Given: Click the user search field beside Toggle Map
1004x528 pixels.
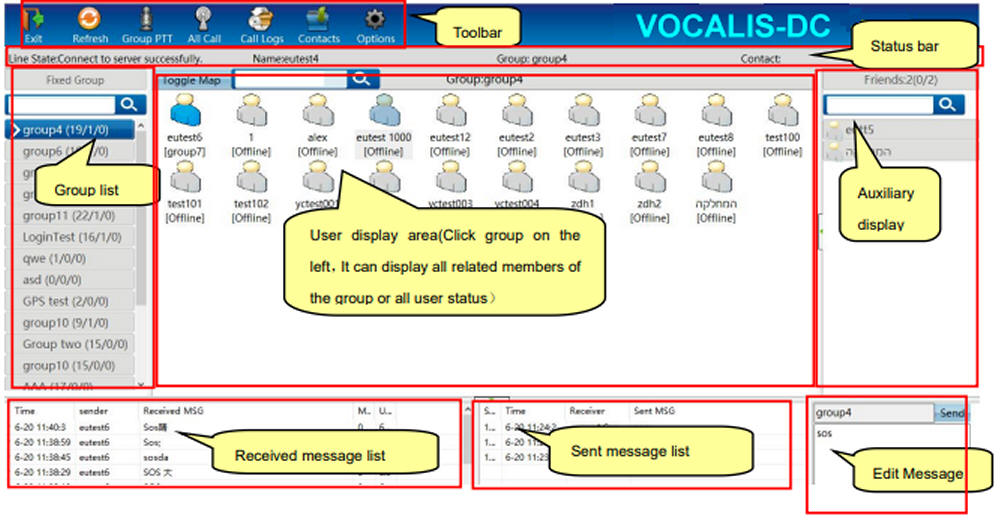Looking at the screenshot, I should (291, 79).
